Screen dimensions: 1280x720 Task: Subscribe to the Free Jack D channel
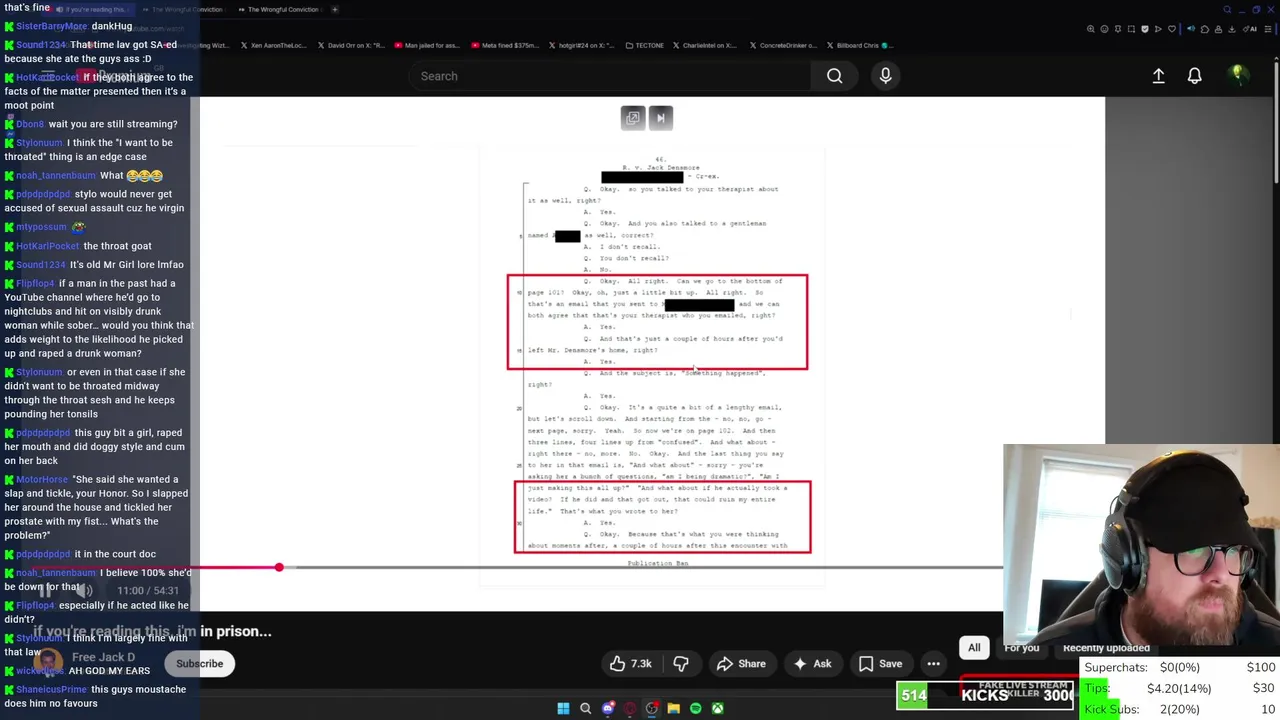(200, 664)
